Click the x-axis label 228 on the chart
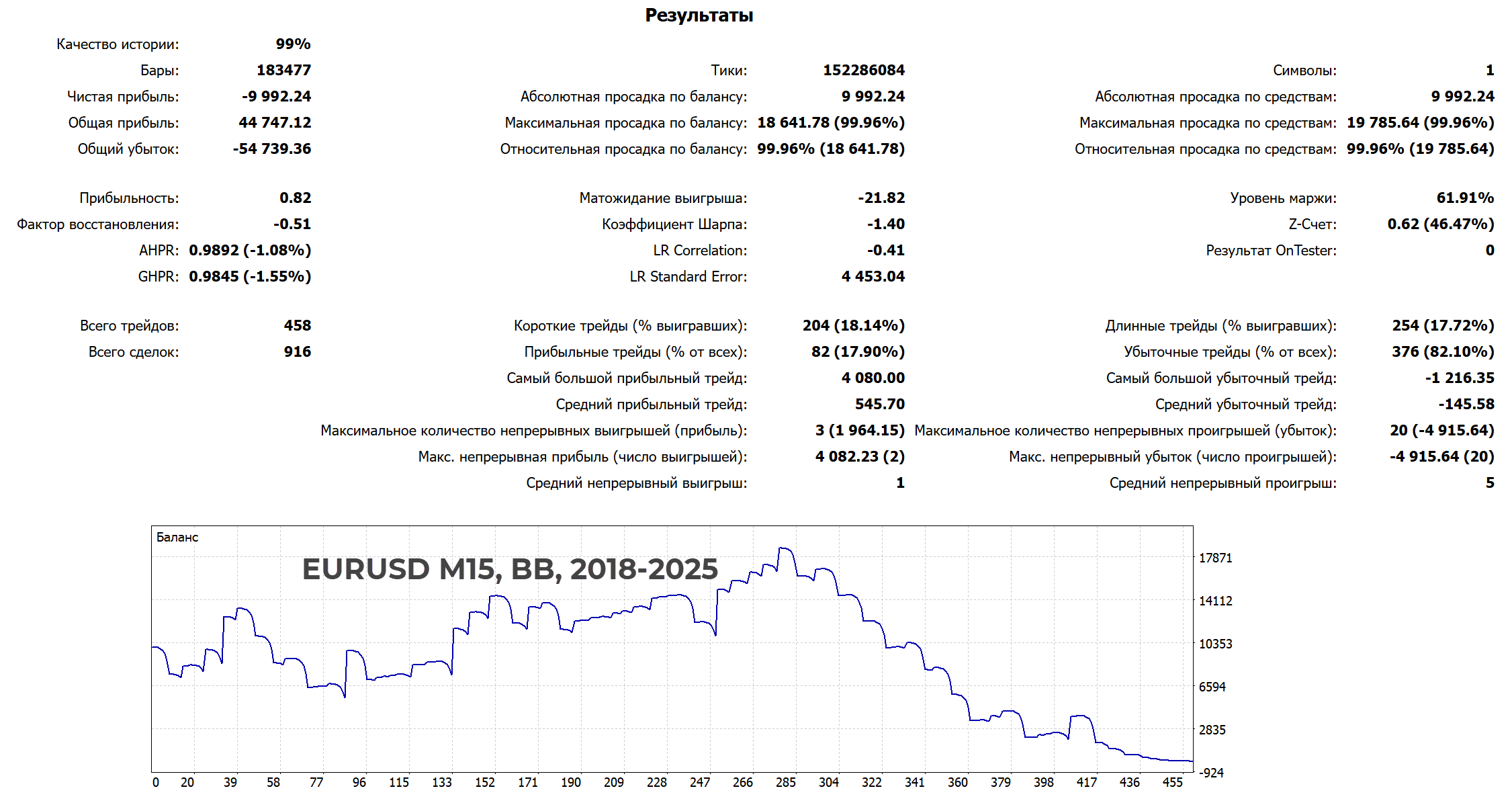1512x805 pixels. (x=656, y=782)
